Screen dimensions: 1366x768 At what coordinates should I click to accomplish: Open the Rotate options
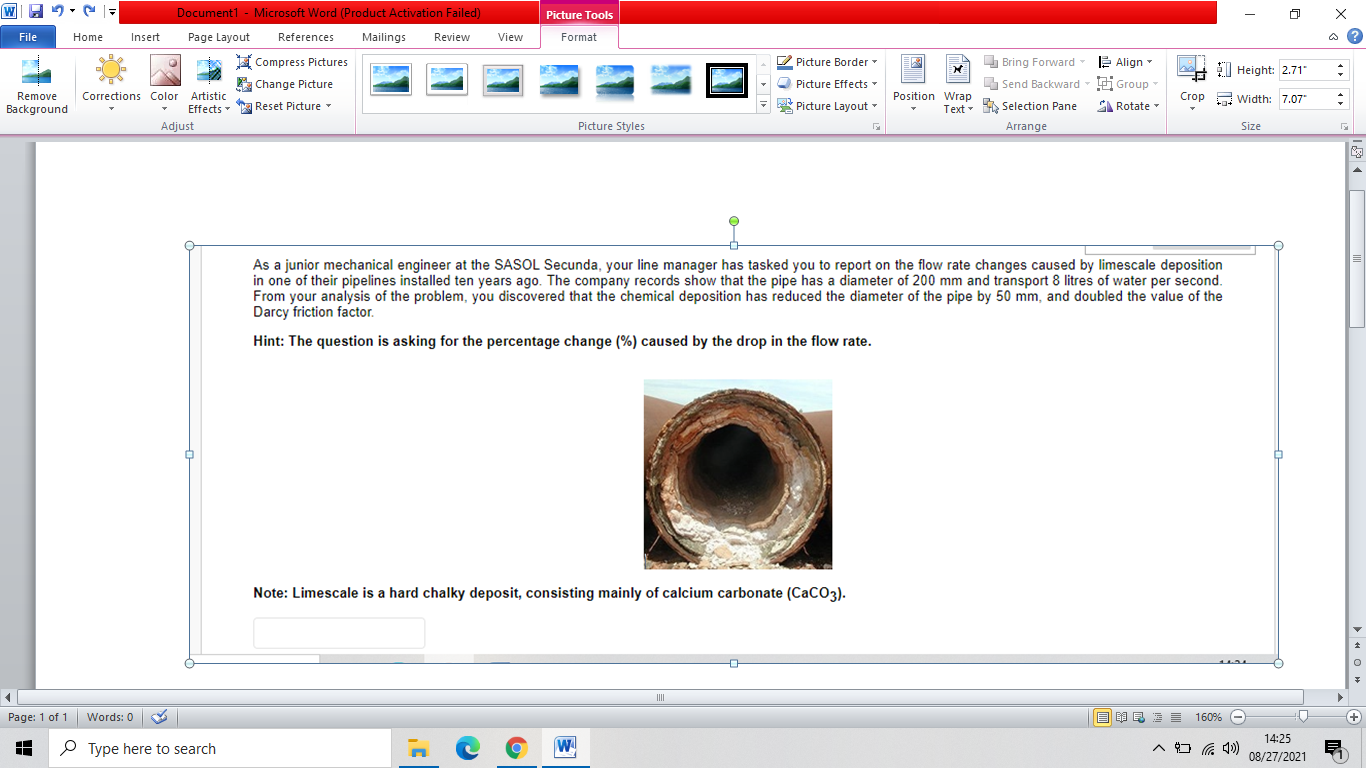1128,106
